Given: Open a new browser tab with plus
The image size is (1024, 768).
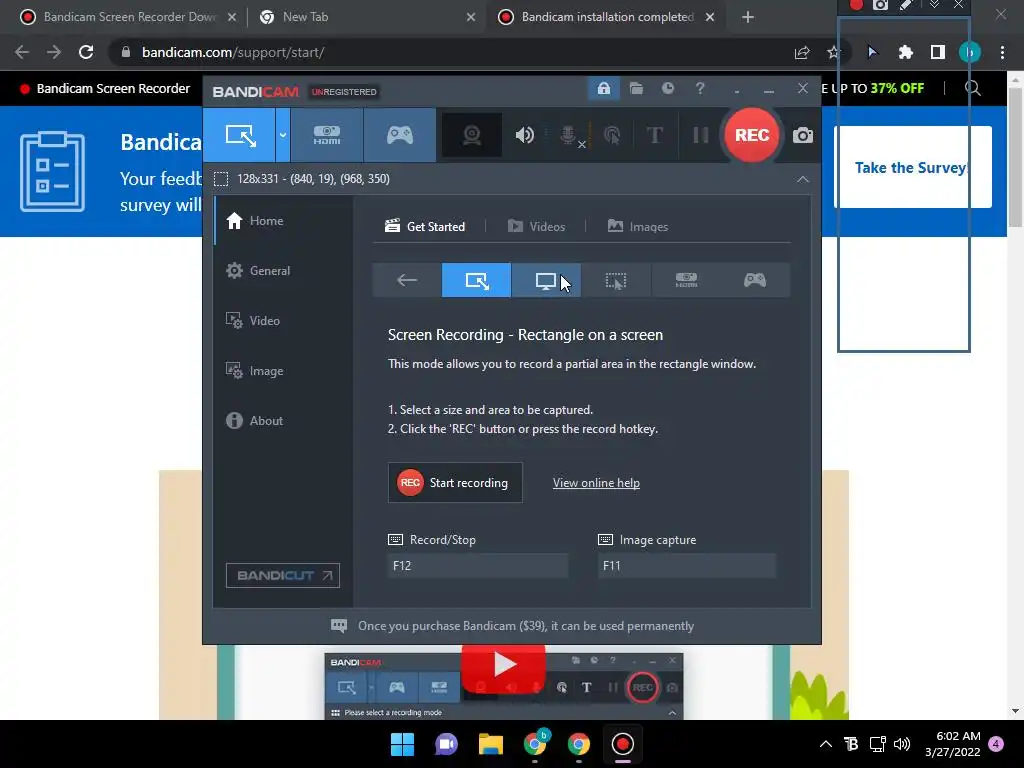Looking at the screenshot, I should coord(748,17).
